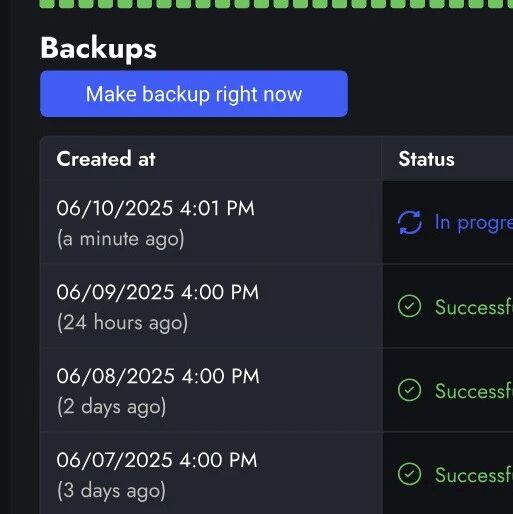The image size is (513, 514).
Task: Click the green checkmark icon for the 06/09/2025 backup
Action: 410,306
